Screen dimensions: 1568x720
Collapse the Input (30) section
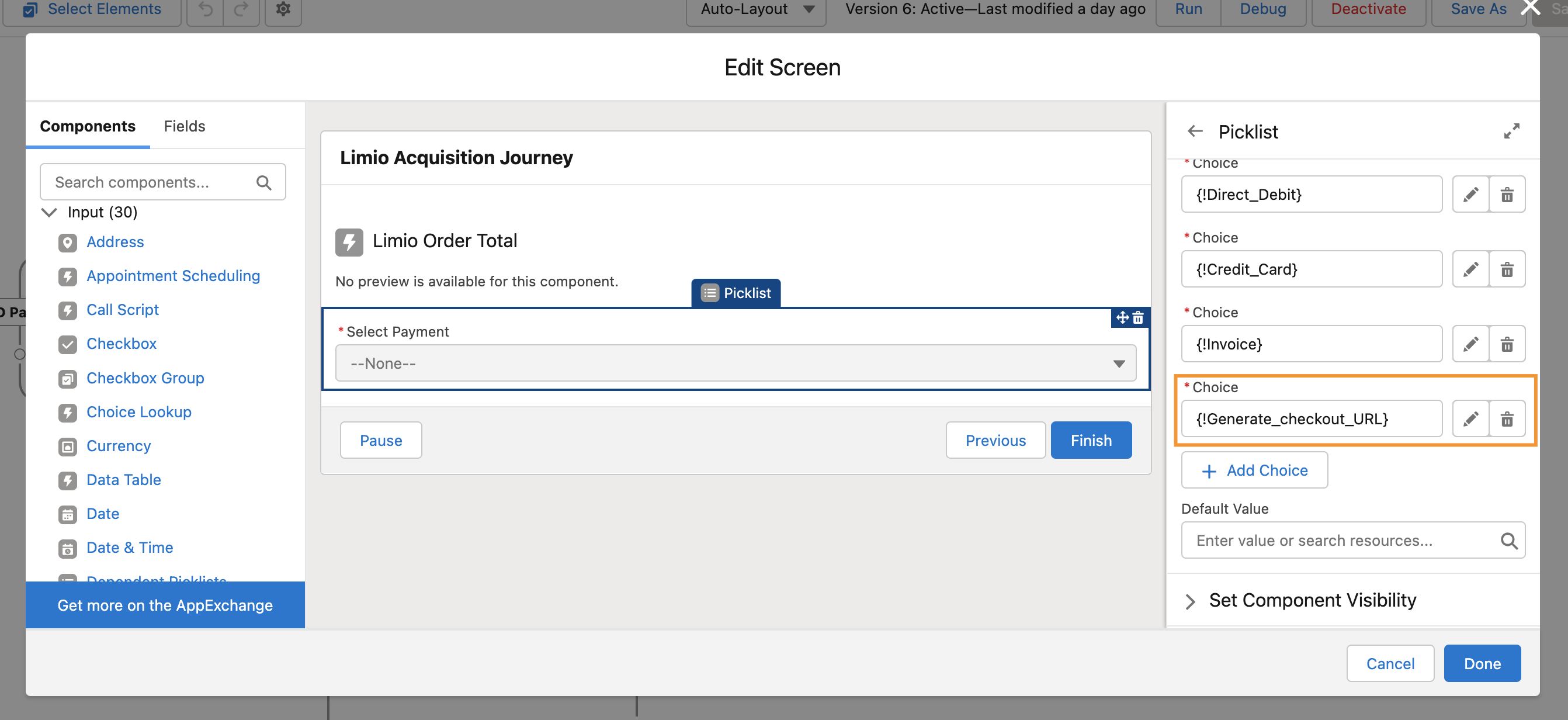point(48,213)
